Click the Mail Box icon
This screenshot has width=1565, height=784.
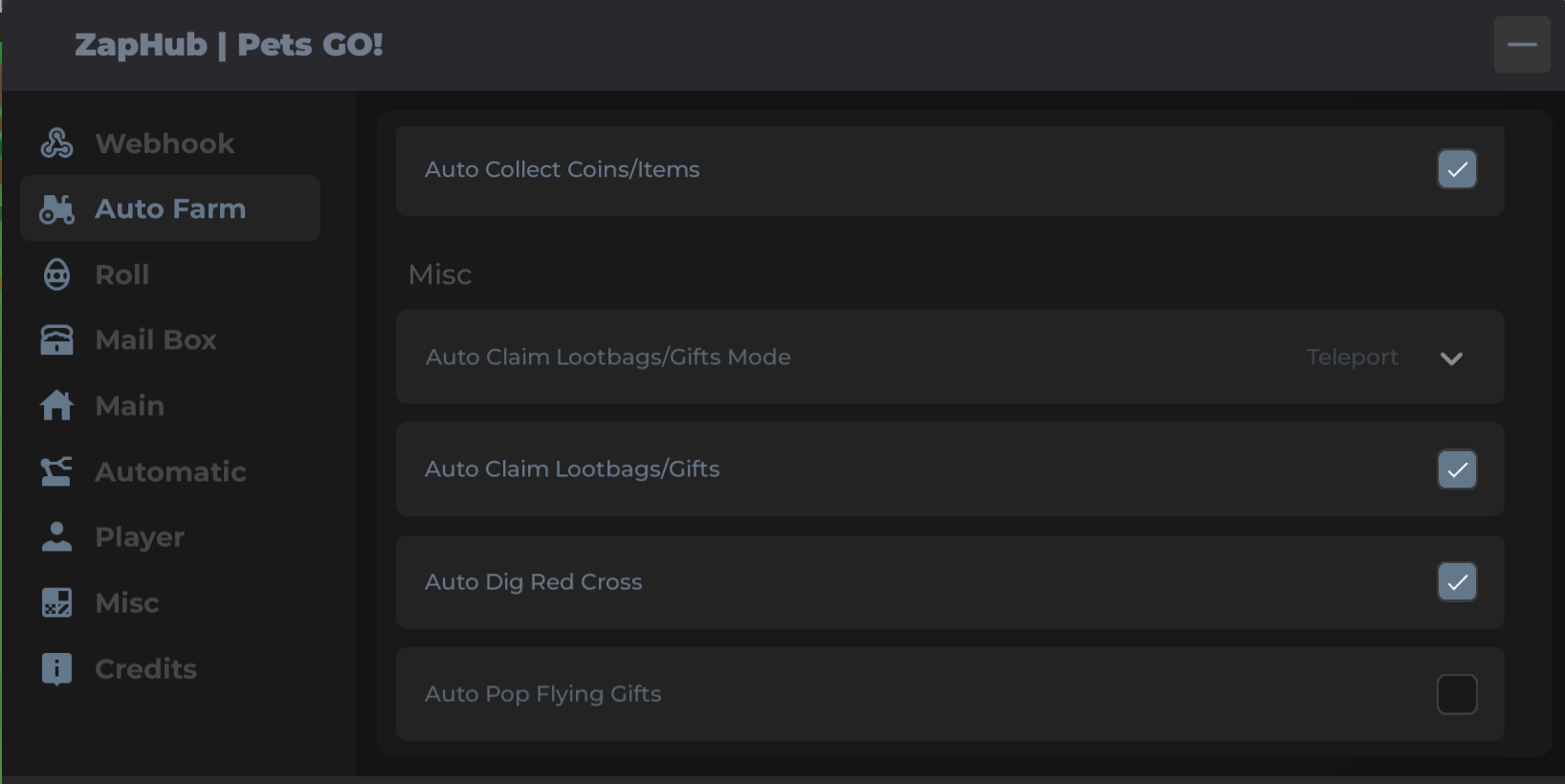point(56,339)
